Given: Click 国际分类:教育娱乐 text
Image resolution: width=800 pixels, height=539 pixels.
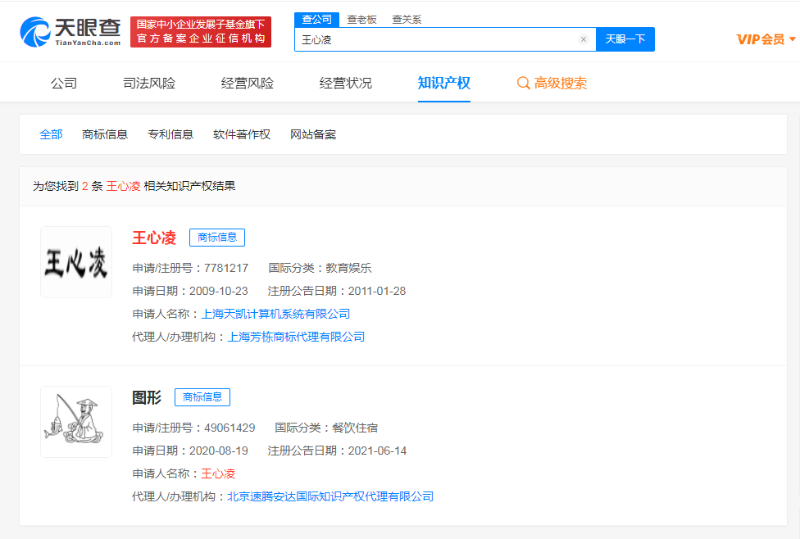Looking at the screenshot, I should click(x=320, y=268).
